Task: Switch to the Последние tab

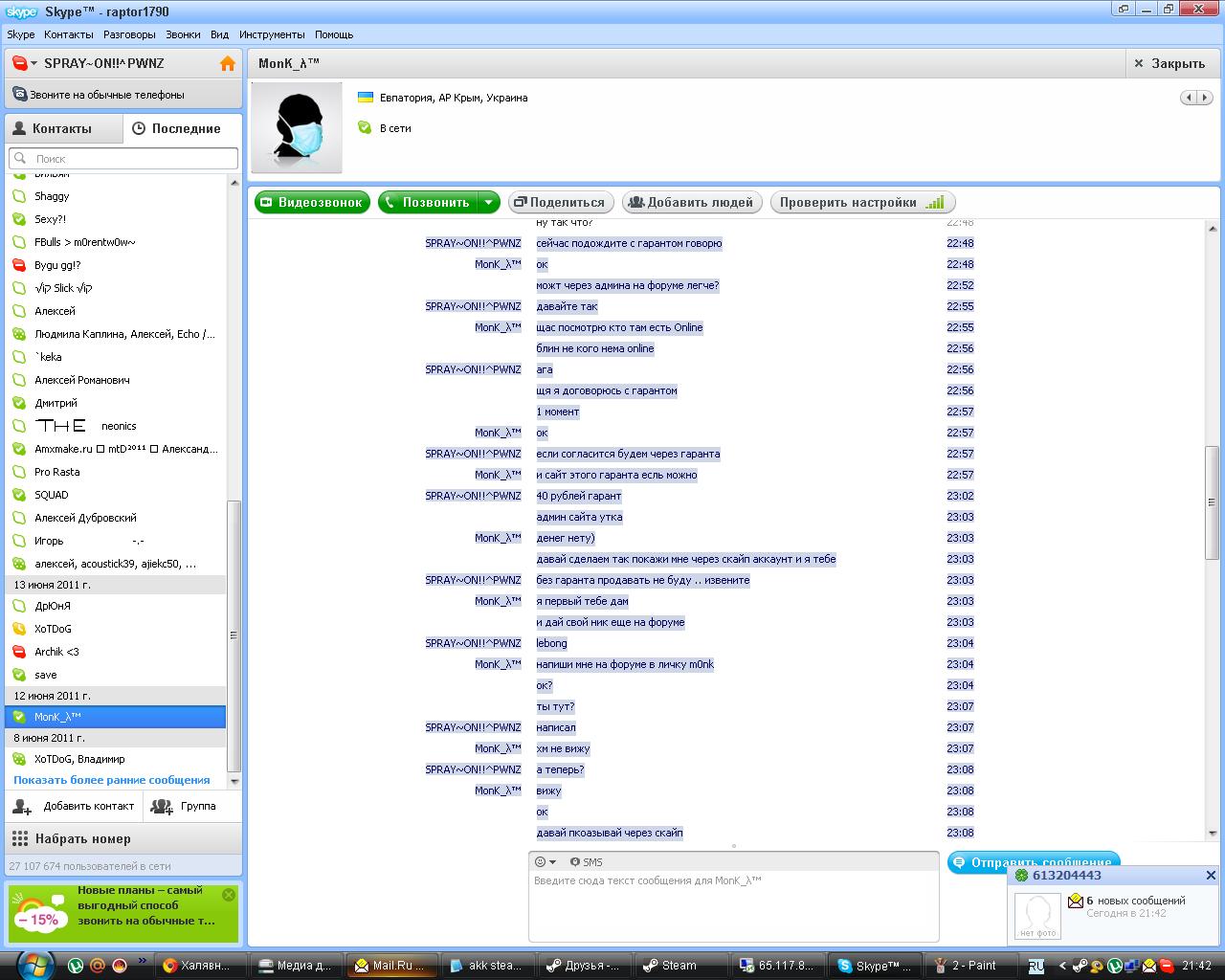Action: pos(183,128)
